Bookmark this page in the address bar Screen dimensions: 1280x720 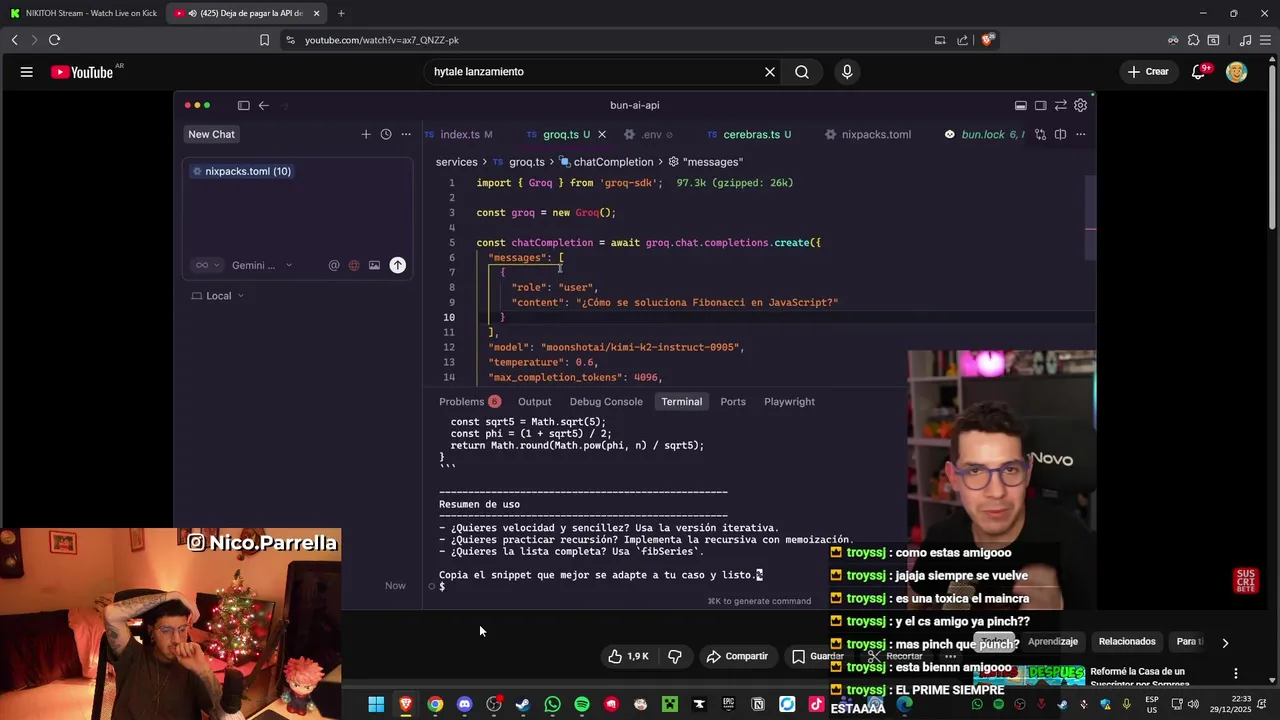click(264, 40)
